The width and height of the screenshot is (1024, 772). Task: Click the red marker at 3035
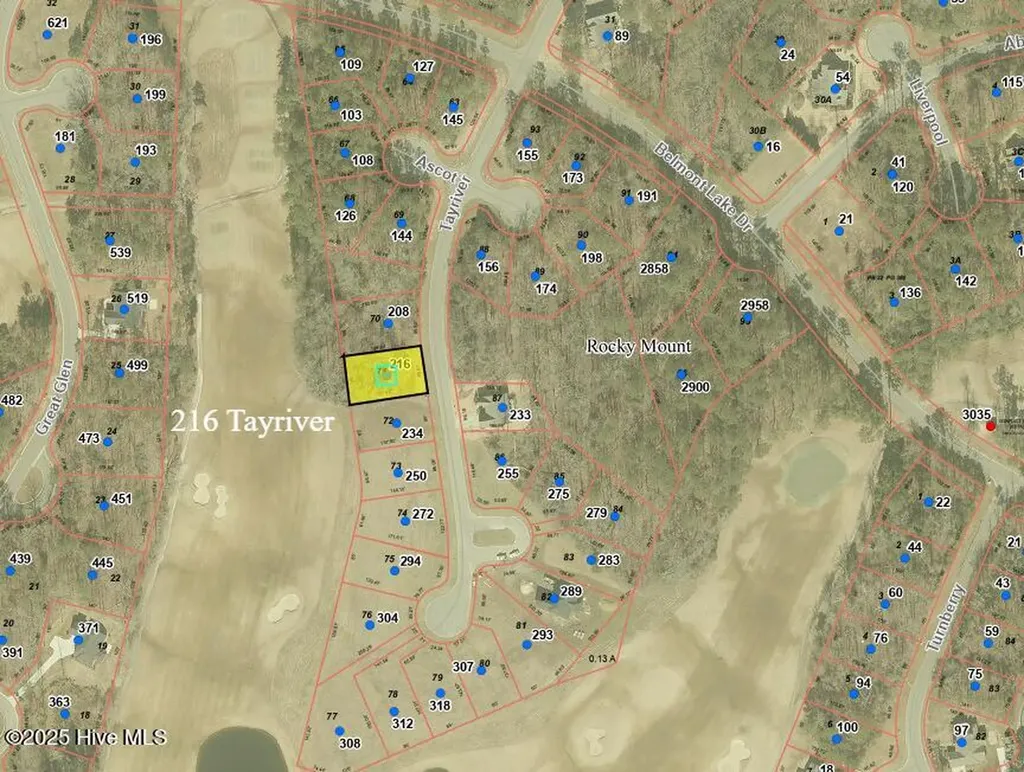coord(991,426)
